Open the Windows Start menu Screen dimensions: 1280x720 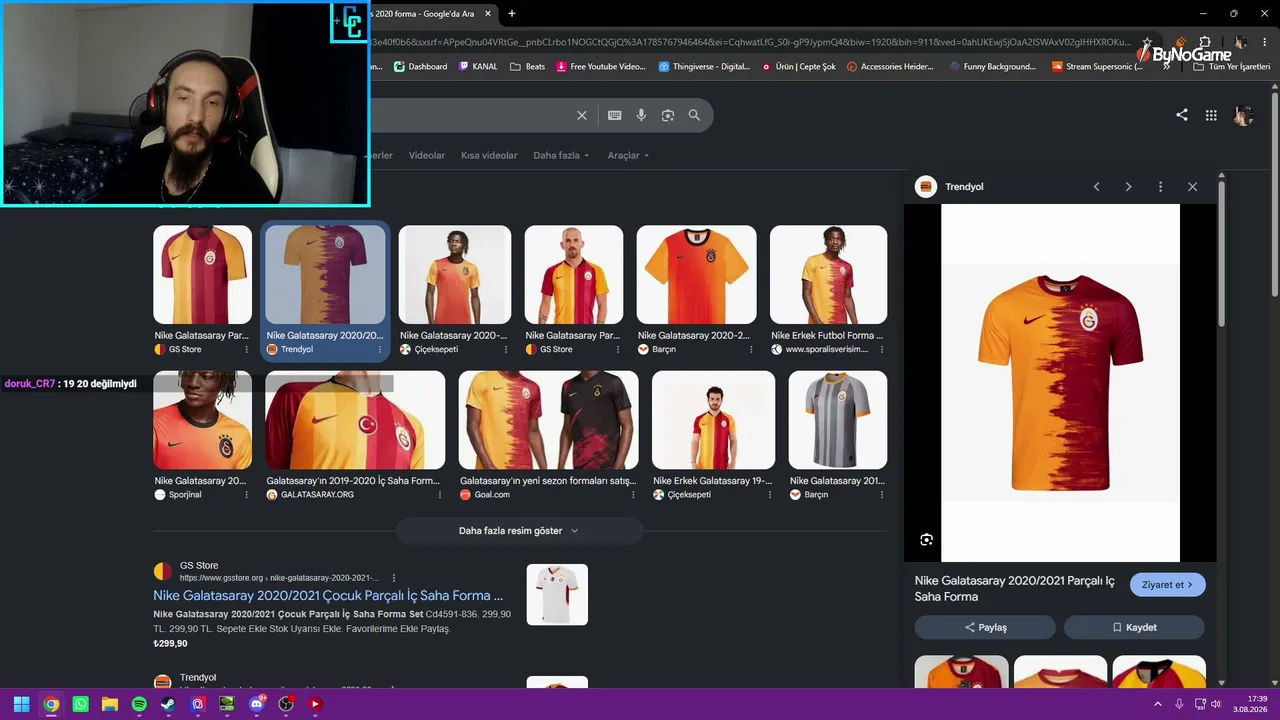[21, 704]
